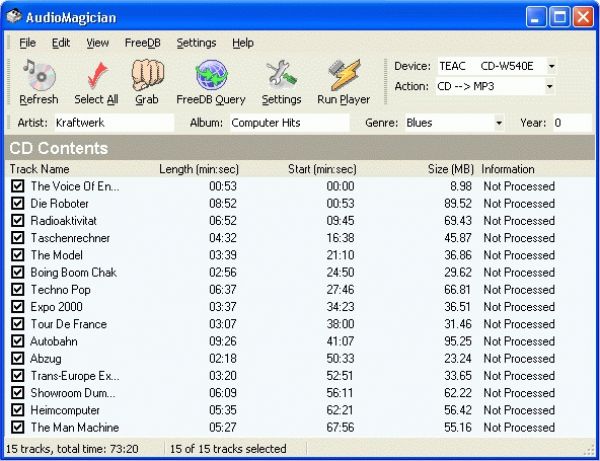
Task: Click the Refresh CD icon
Action: pos(39,76)
